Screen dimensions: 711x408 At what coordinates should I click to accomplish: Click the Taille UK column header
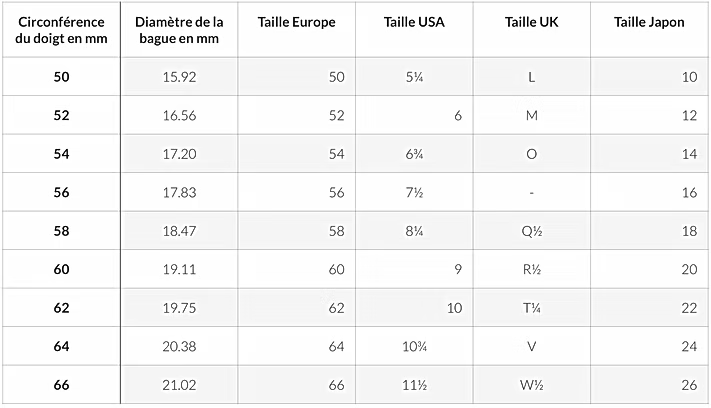[x=531, y=22]
